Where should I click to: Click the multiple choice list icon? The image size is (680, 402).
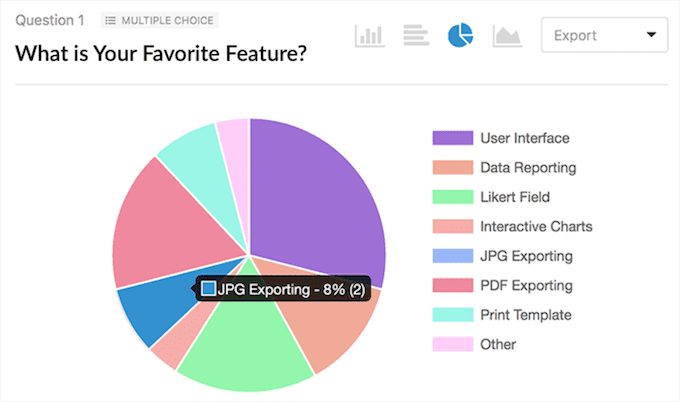pyautogui.click(x=111, y=20)
